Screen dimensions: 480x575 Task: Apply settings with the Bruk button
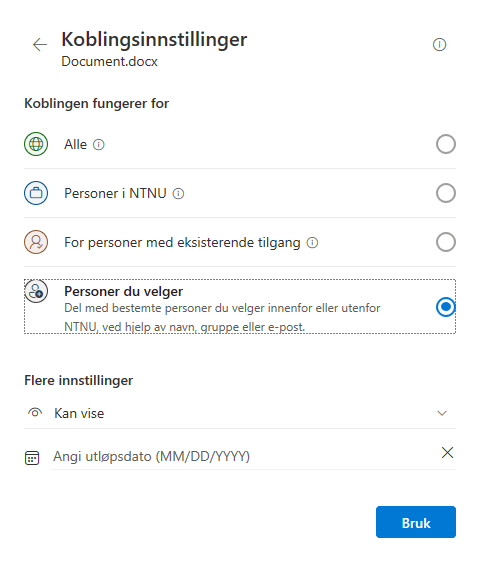click(416, 522)
